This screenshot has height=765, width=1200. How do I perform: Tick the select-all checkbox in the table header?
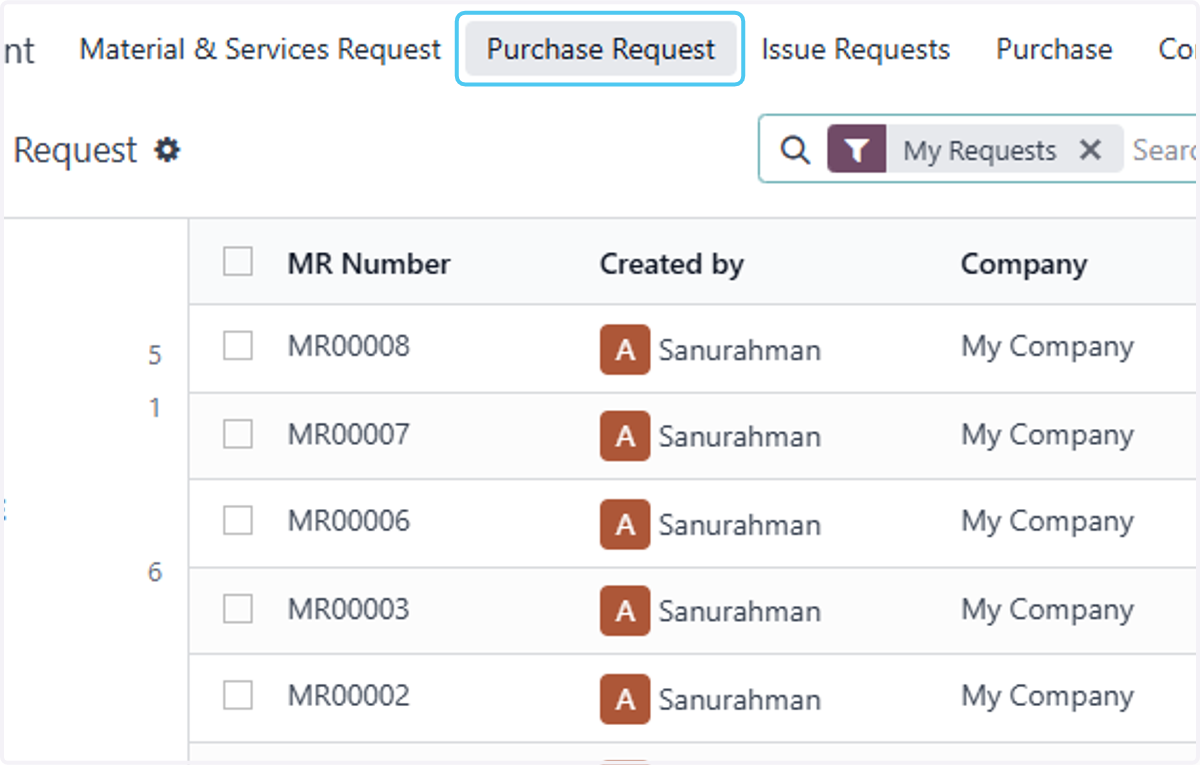tap(238, 262)
